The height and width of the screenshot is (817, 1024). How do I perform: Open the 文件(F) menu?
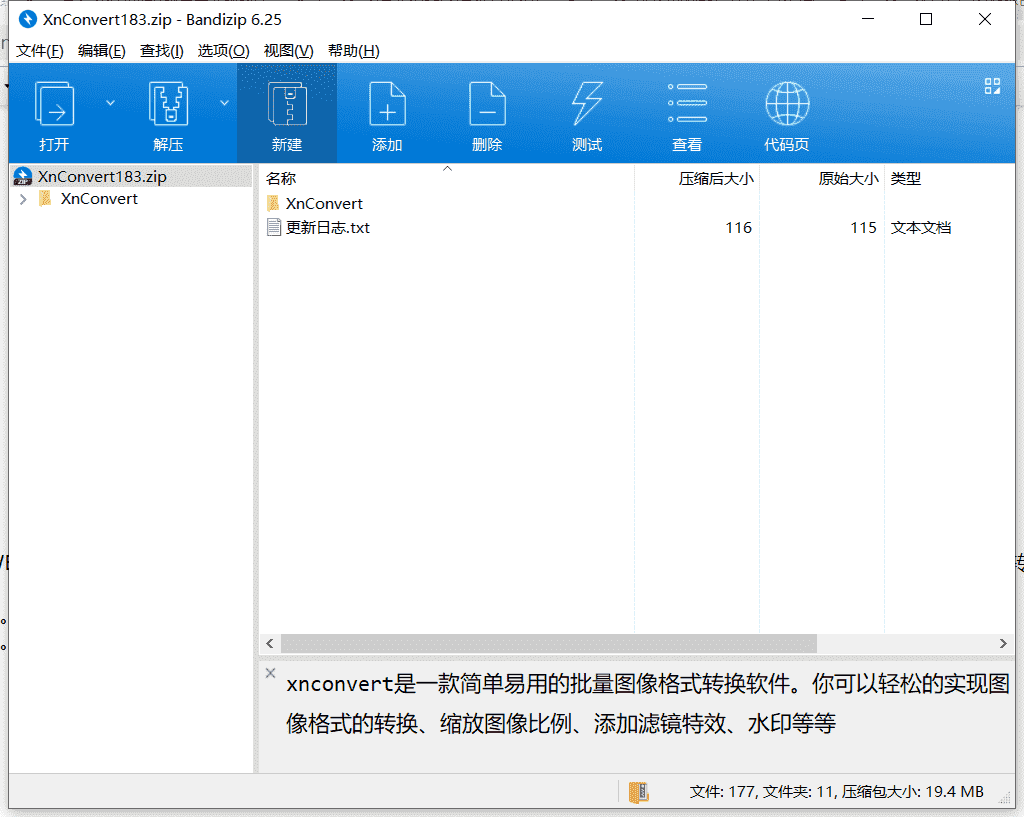click(39, 51)
